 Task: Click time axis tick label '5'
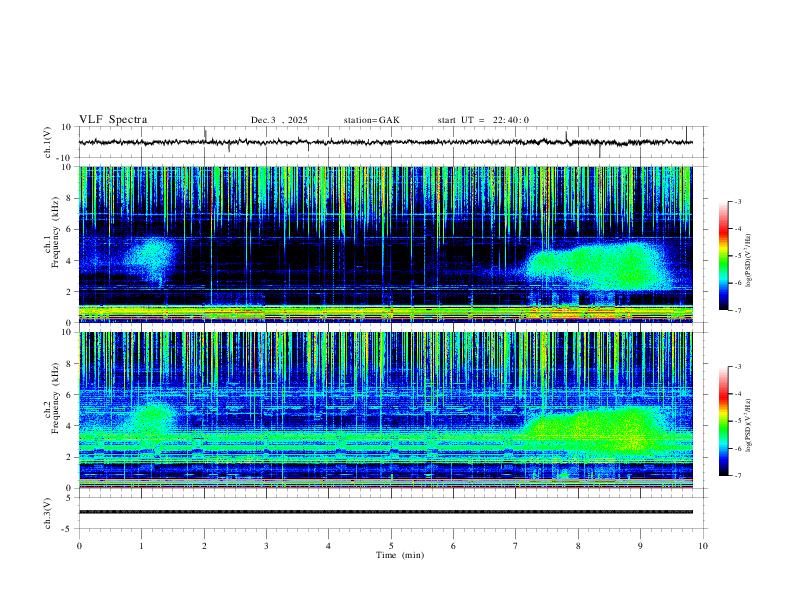pos(391,546)
